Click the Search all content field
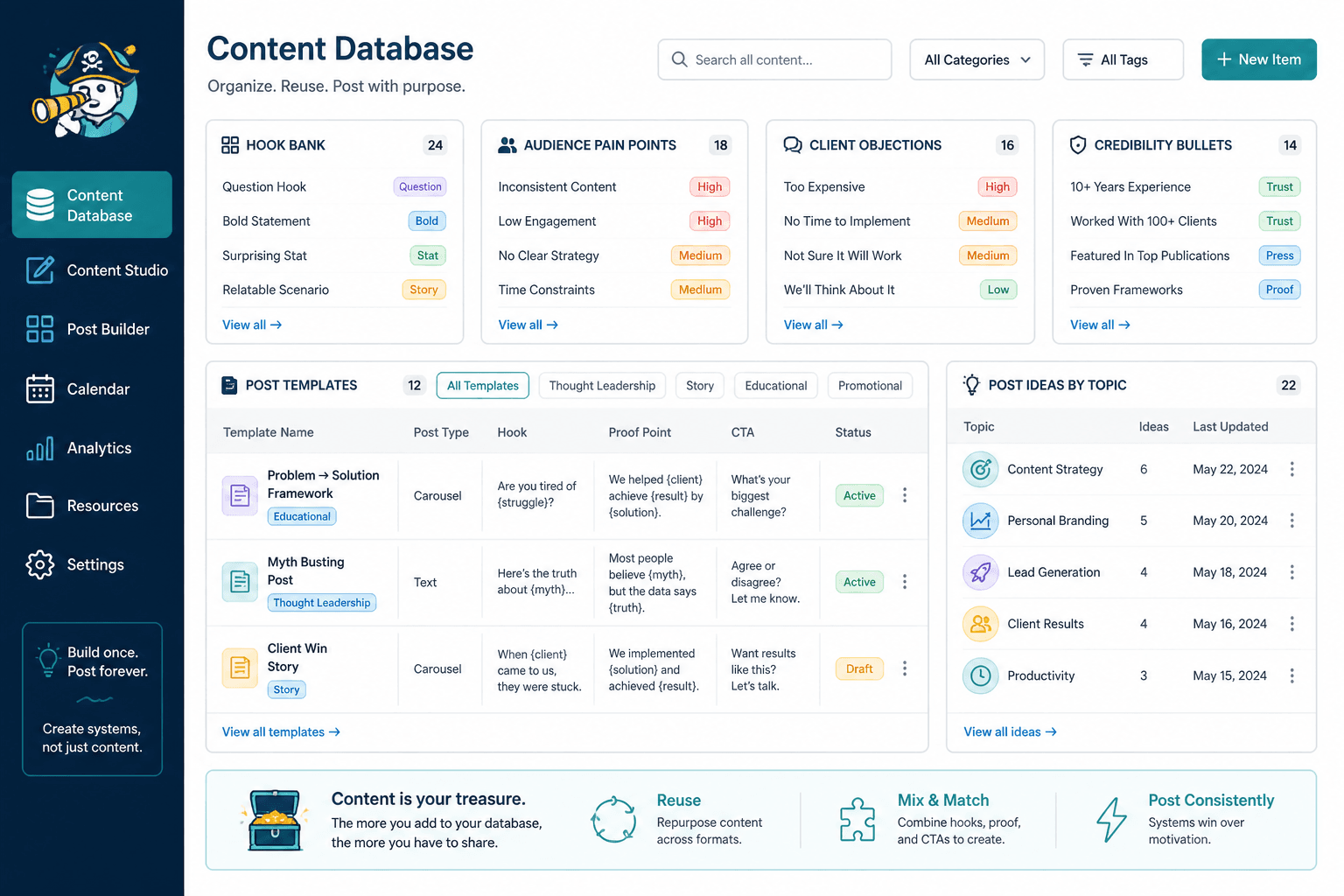 774,59
